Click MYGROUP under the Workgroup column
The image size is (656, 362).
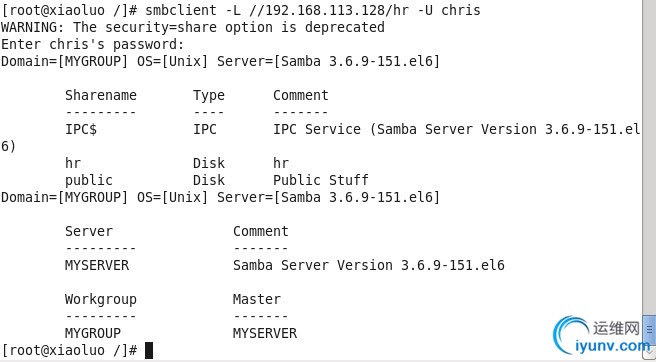click(93, 333)
